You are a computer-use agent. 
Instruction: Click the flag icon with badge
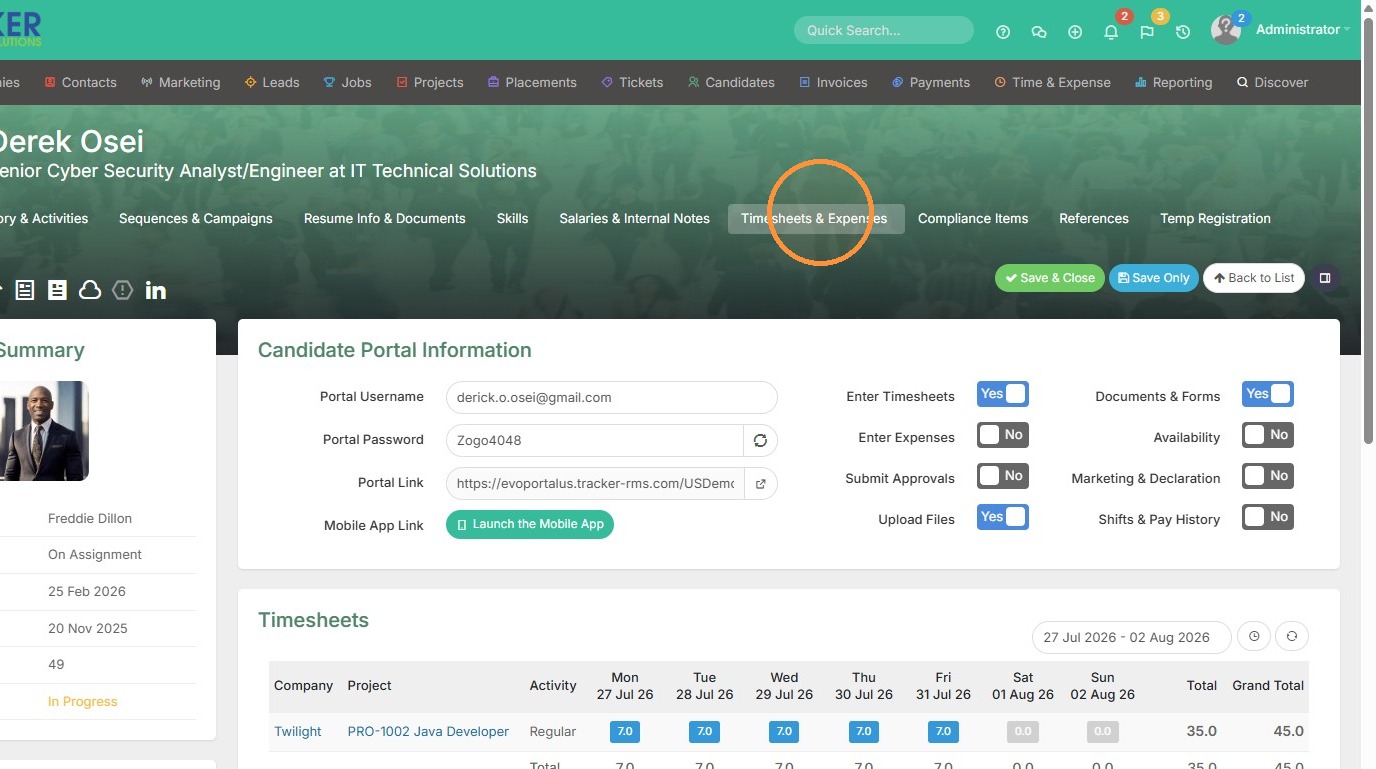click(x=1147, y=32)
